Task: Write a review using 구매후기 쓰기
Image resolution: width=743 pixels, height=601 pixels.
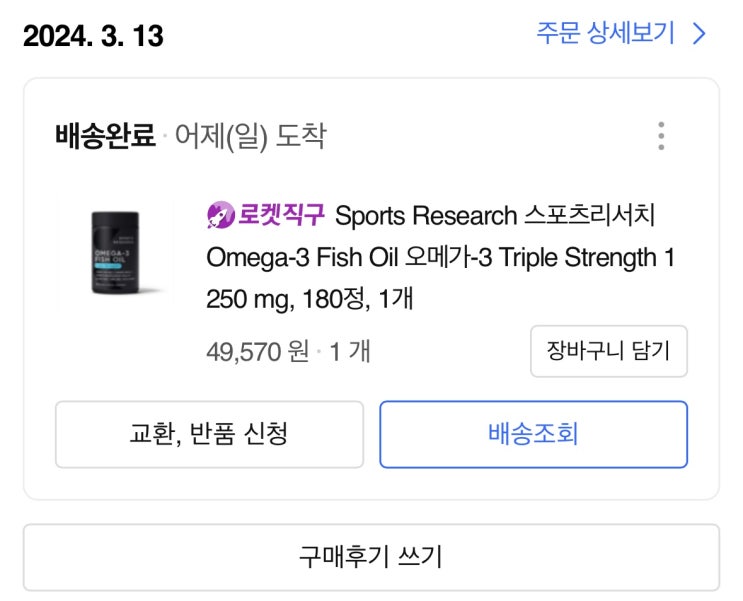Action: [371, 557]
